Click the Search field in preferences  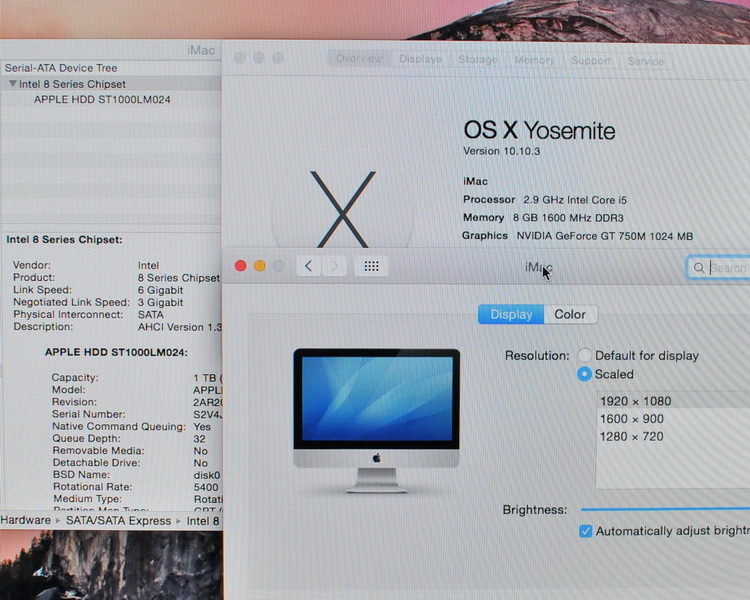pyautogui.click(x=718, y=267)
